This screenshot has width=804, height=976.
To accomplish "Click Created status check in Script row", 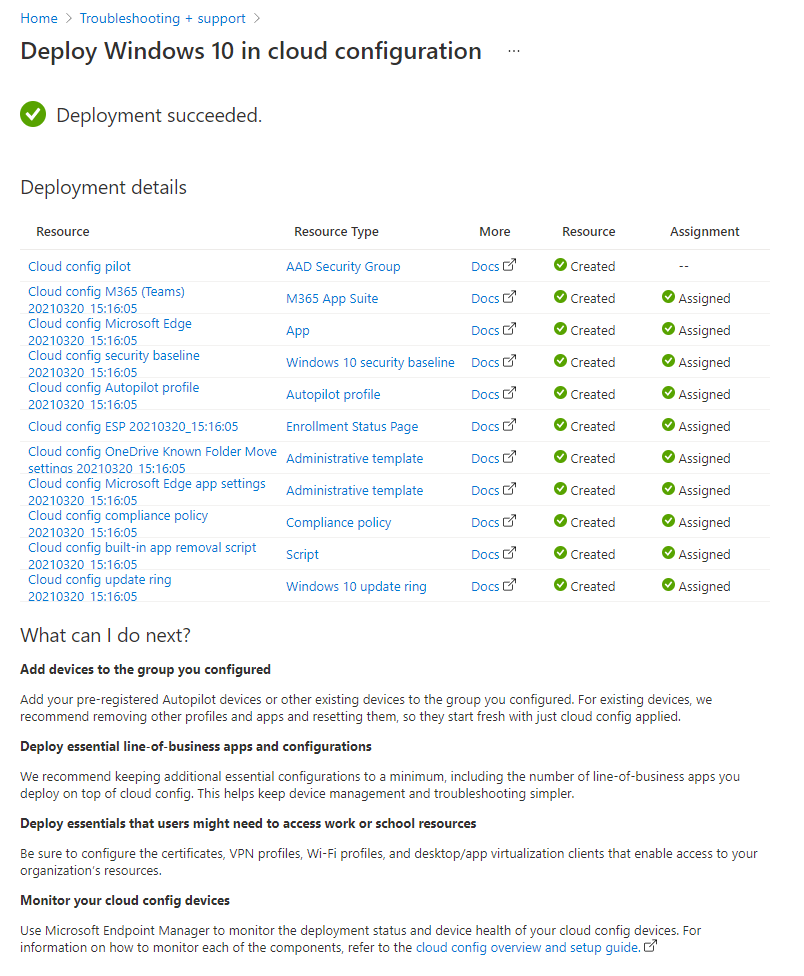I will click(x=560, y=553).
